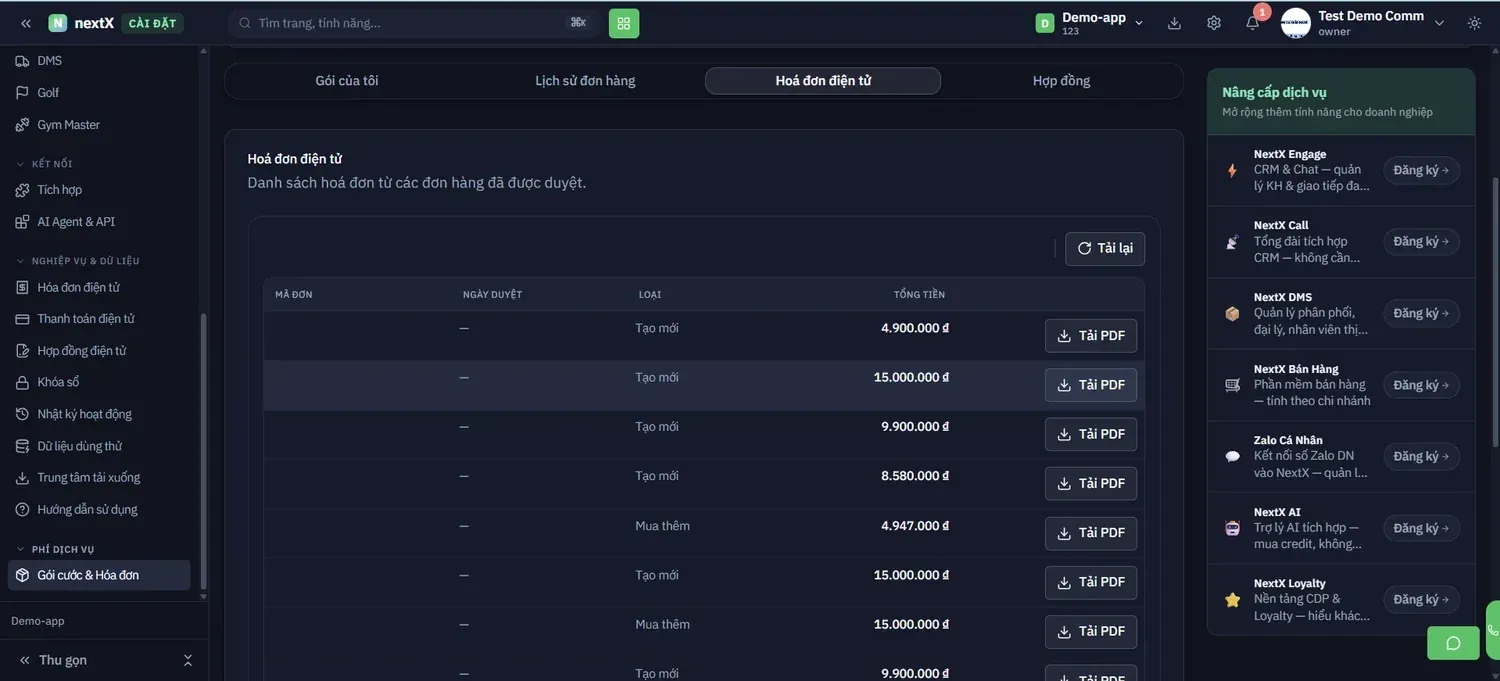Click the Tải lại reload button
This screenshot has width=1500, height=681.
coord(1105,249)
